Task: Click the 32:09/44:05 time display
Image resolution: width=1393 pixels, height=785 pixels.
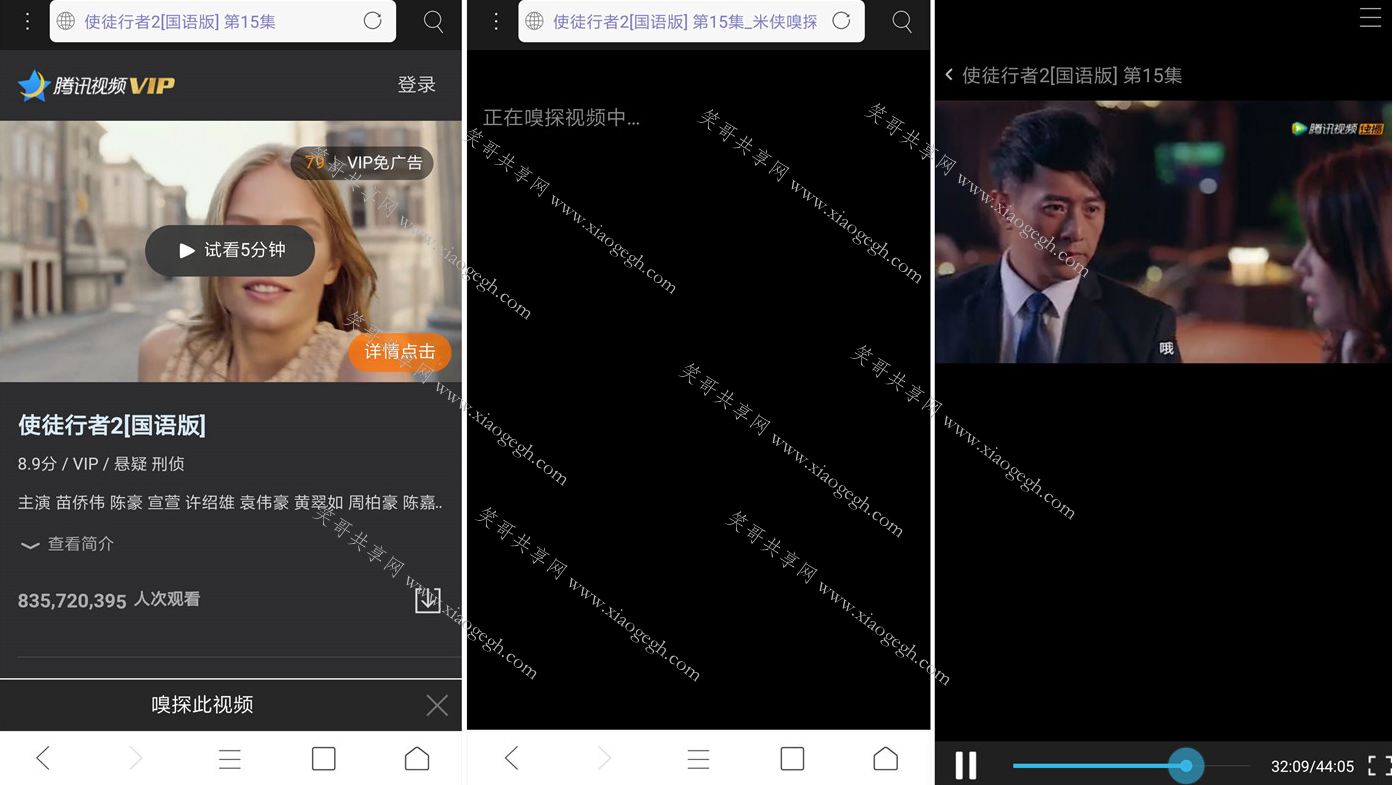Action: 1312,767
